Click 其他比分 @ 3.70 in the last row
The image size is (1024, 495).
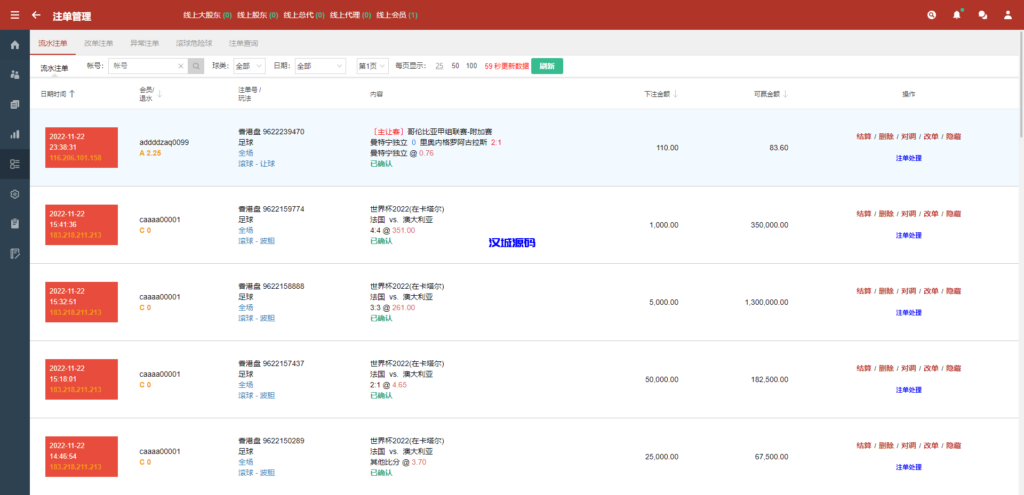[398, 462]
